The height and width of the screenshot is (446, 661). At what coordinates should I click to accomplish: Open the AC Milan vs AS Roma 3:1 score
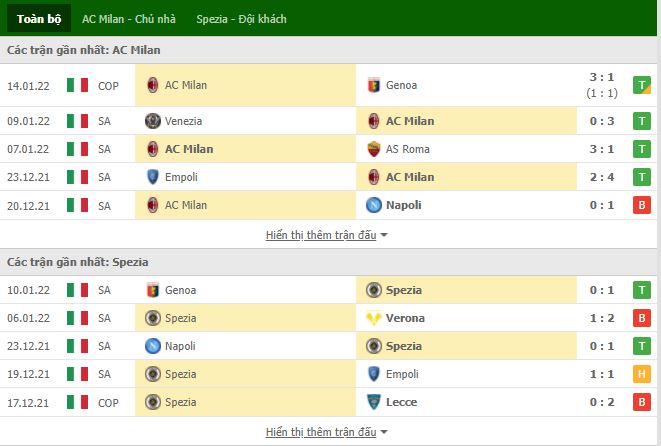click(x=602, y=149)
